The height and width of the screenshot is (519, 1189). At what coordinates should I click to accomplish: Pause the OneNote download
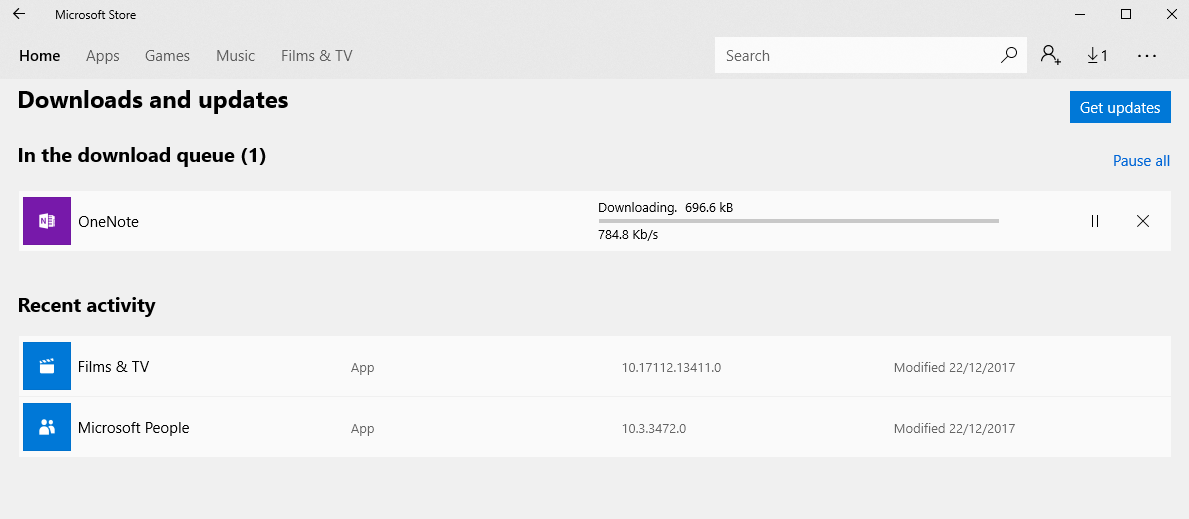tap(1095, 221)
